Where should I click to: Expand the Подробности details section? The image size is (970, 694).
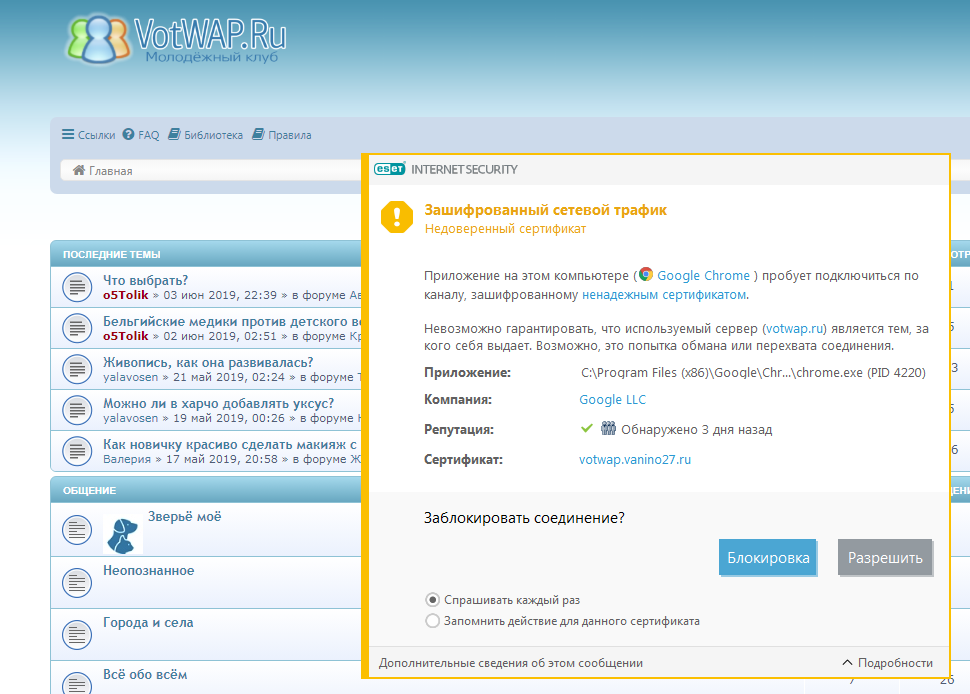[887, 663]
